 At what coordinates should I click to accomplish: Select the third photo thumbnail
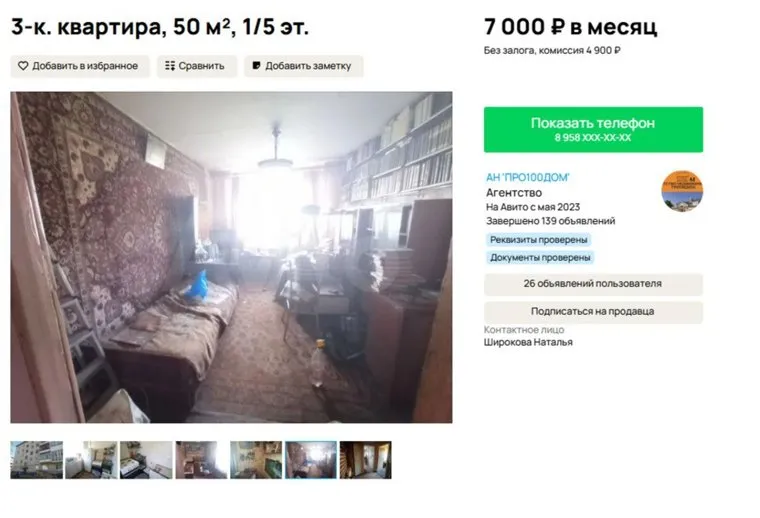coord(146,460)
